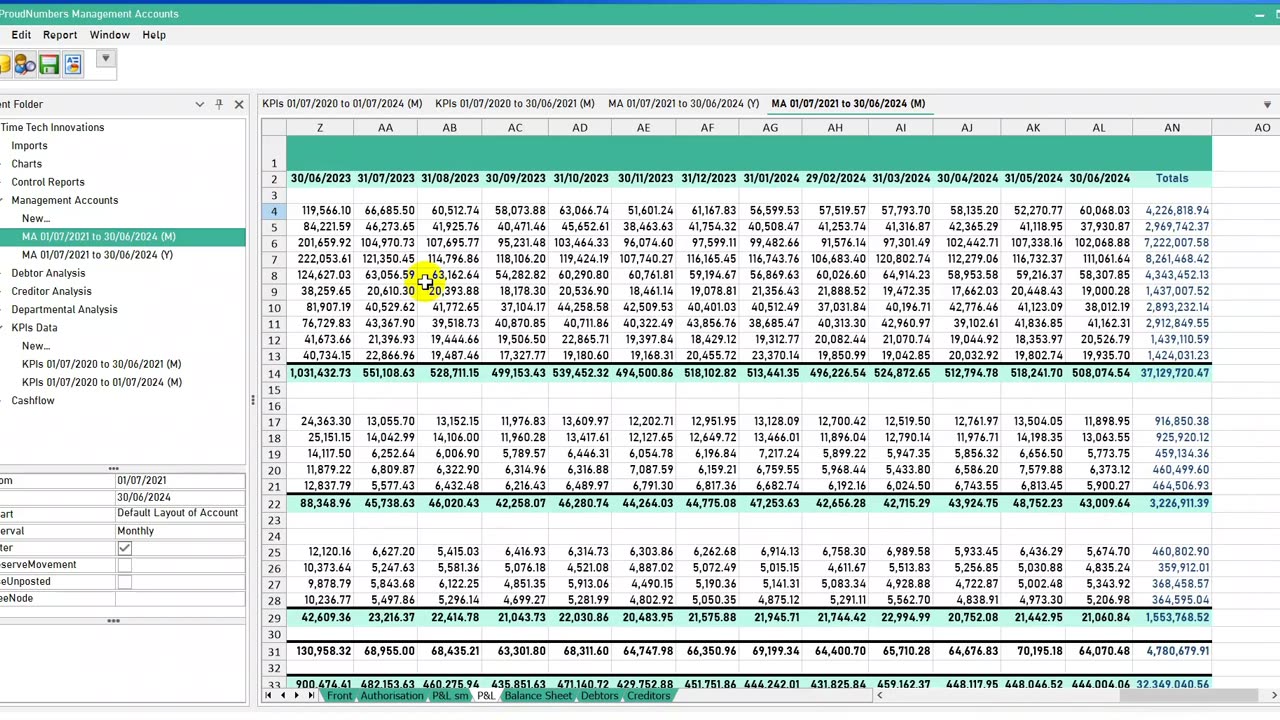
Task: Switch to the P&L sm sheet tab
Action: (450, 696)
